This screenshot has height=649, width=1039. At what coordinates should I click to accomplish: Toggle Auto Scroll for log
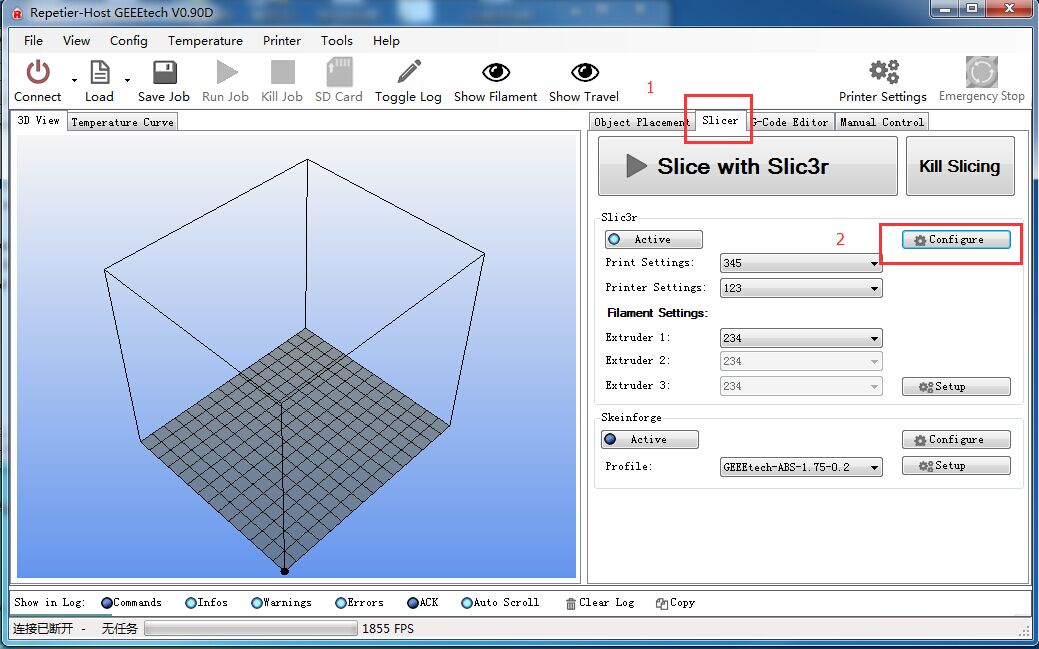pyautogui.click(x=500, y=603)
